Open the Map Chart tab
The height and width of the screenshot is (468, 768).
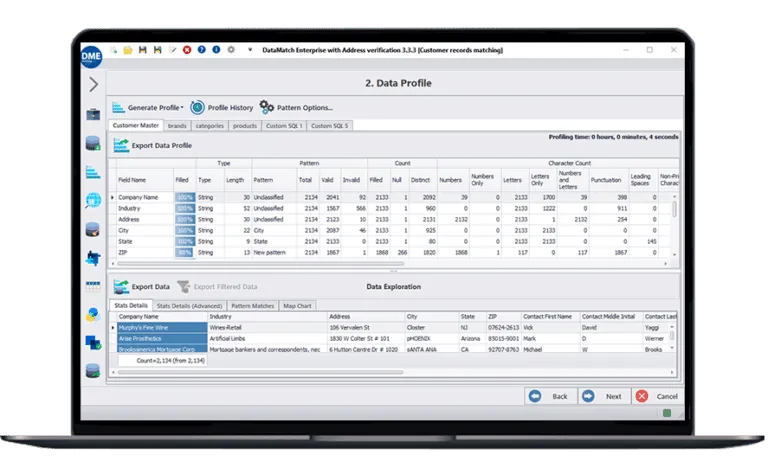point(297,306)
